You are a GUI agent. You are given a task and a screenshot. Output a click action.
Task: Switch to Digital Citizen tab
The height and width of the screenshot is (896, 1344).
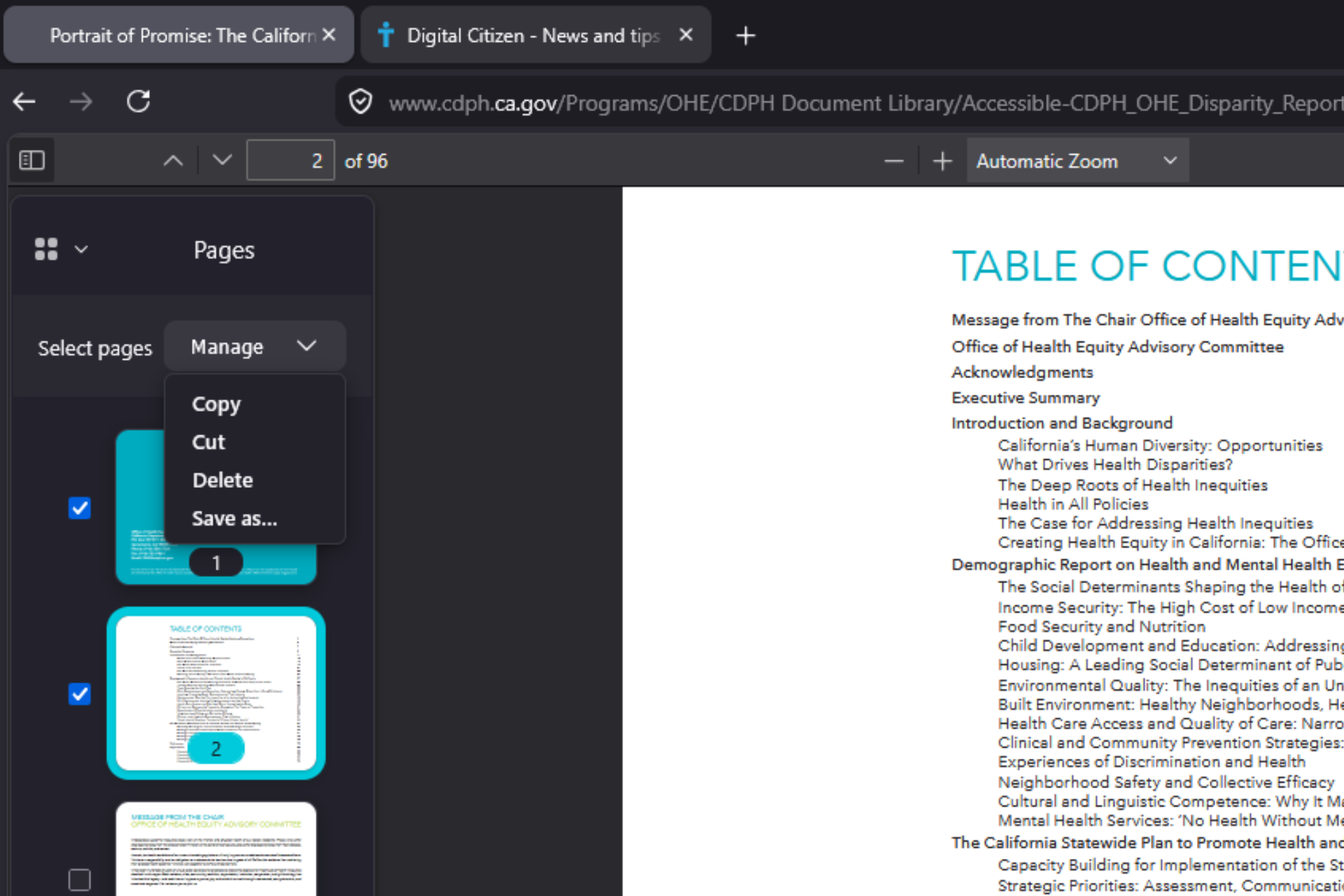pyautogui.click(x=535, y=35)
